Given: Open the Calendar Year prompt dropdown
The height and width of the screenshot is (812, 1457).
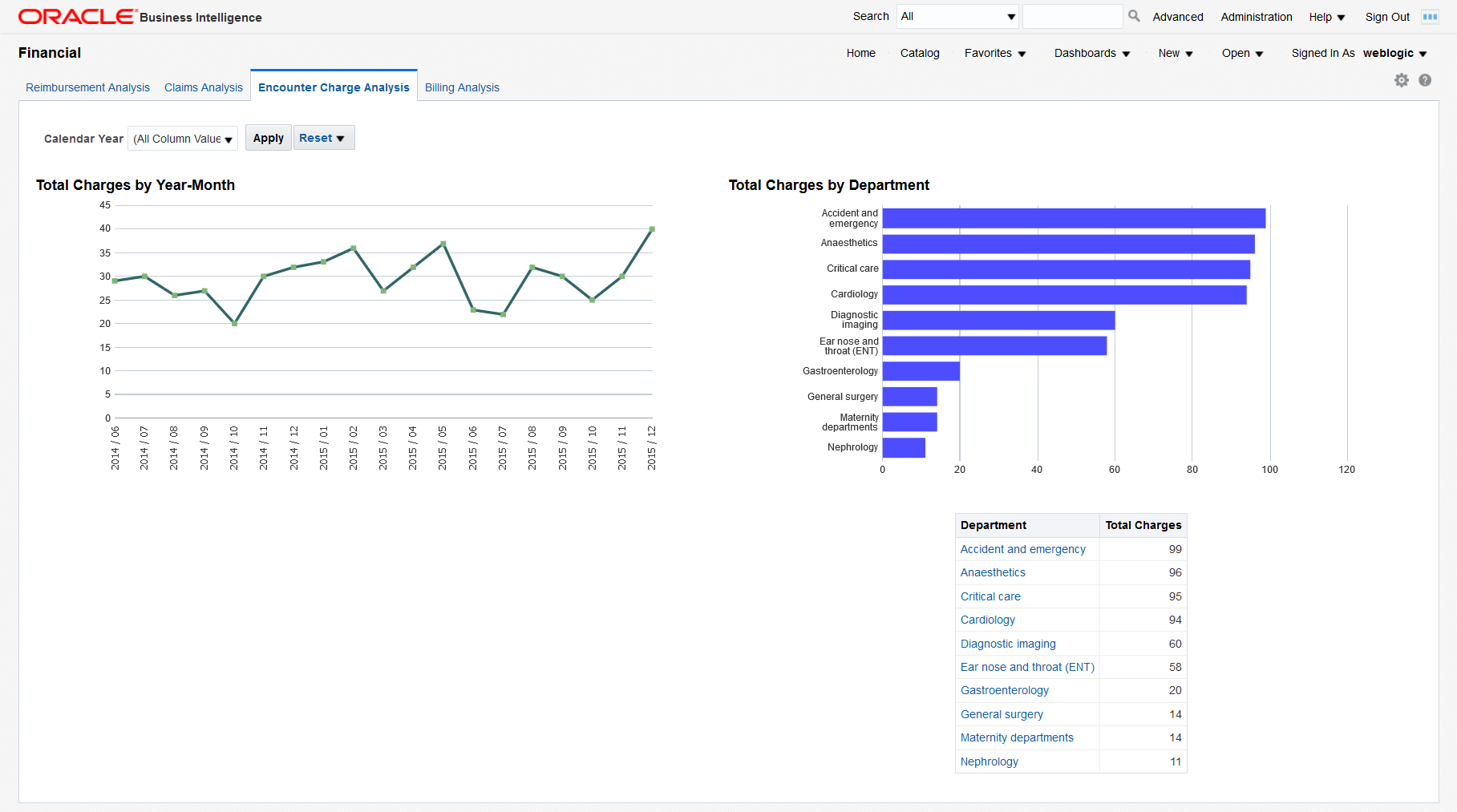Looking at the screenshot, I should click(x=183, y=139).
